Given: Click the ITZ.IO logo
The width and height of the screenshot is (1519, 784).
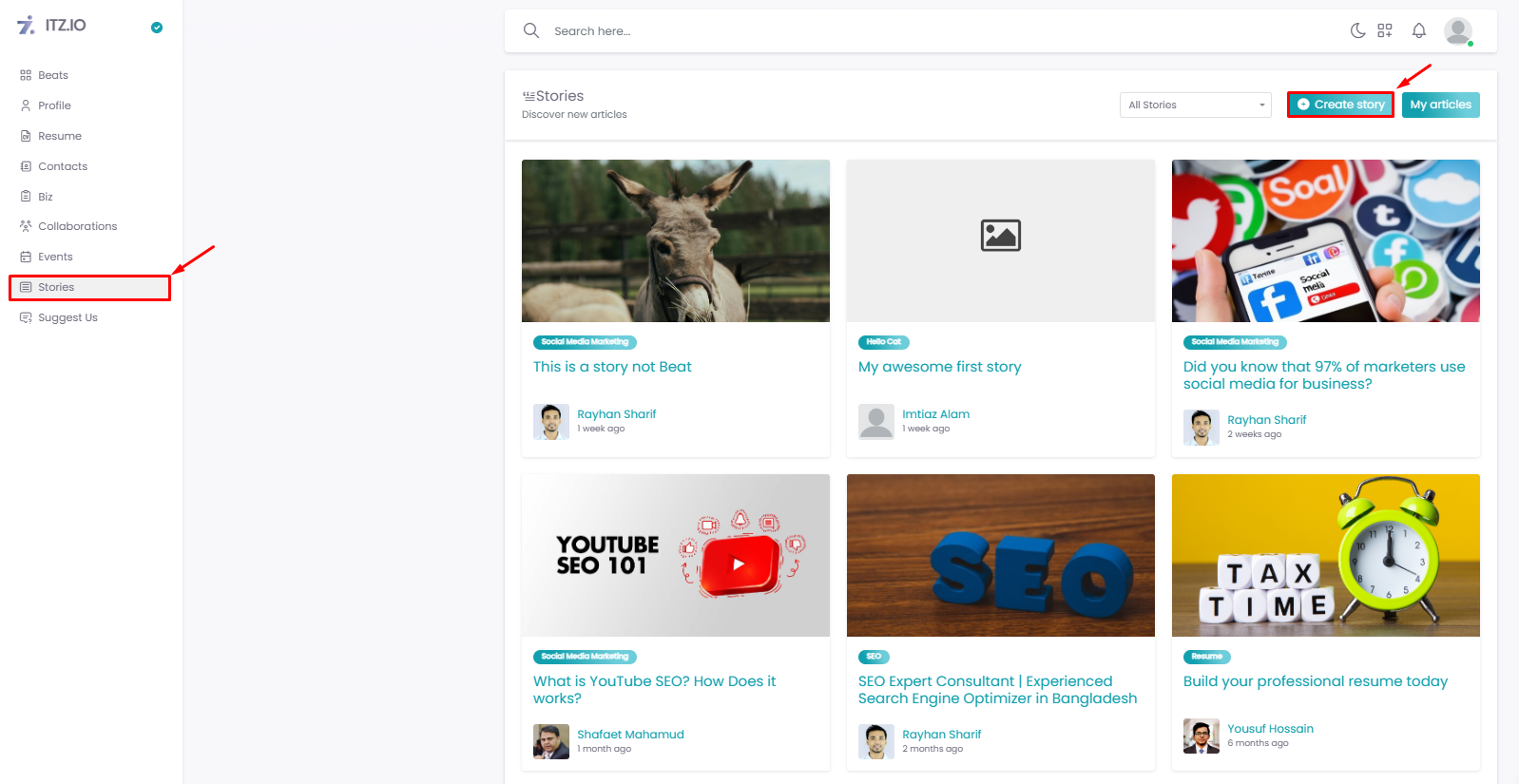Looking at the screenshot, I should [x=52, y=26].
